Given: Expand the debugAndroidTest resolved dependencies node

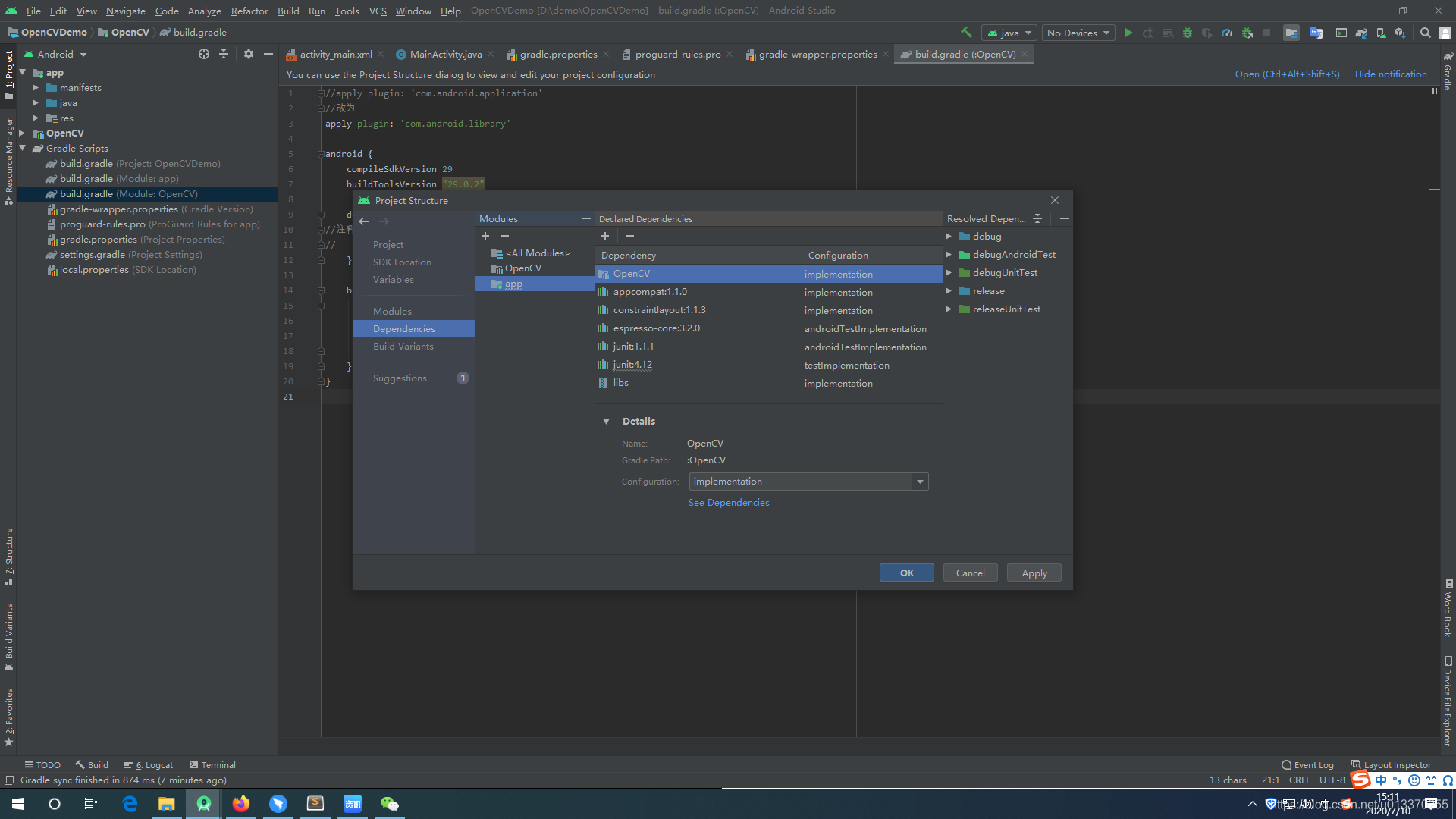Looking at the screenshot, I should (x=949, y=255).
